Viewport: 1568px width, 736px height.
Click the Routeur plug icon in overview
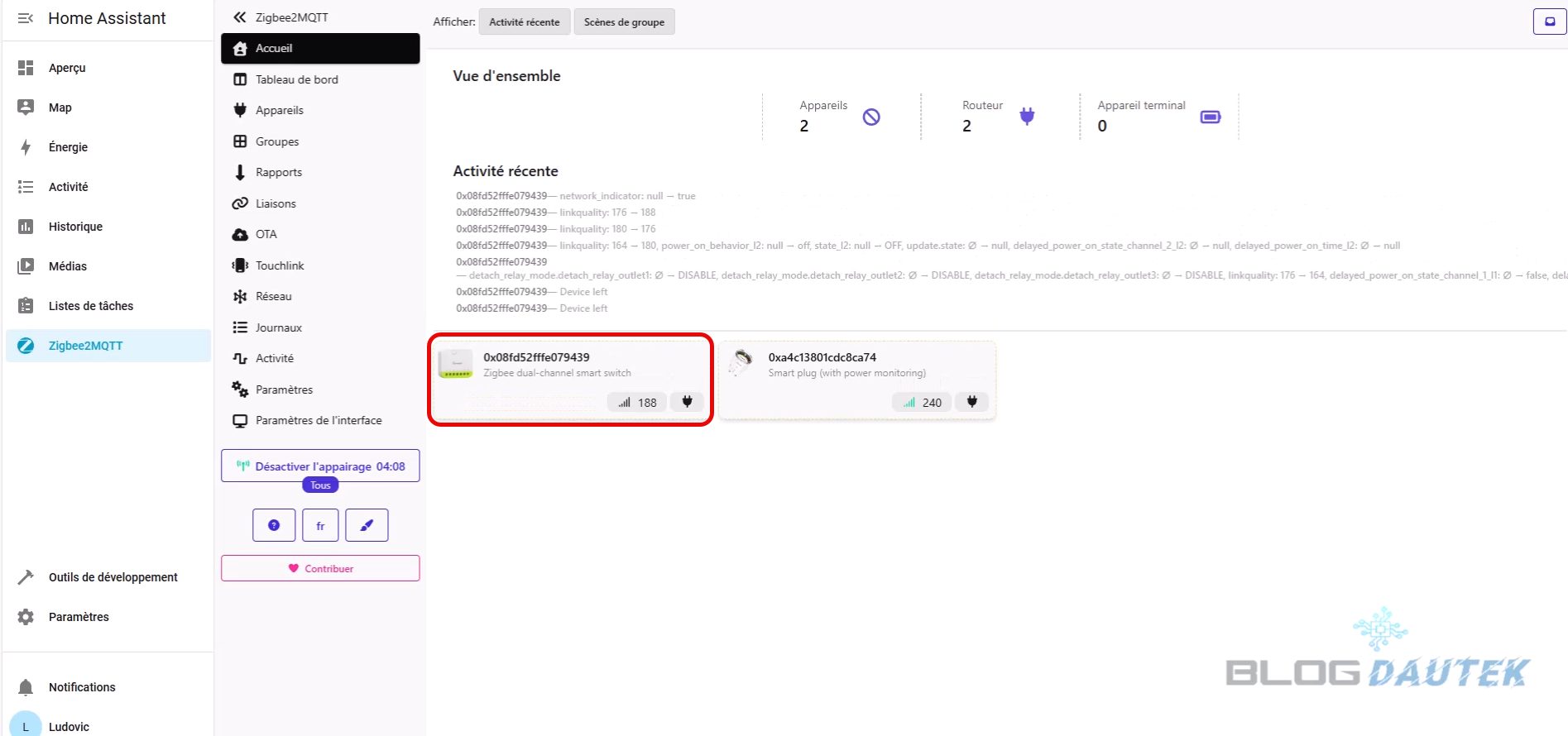tap(1027, 117)
